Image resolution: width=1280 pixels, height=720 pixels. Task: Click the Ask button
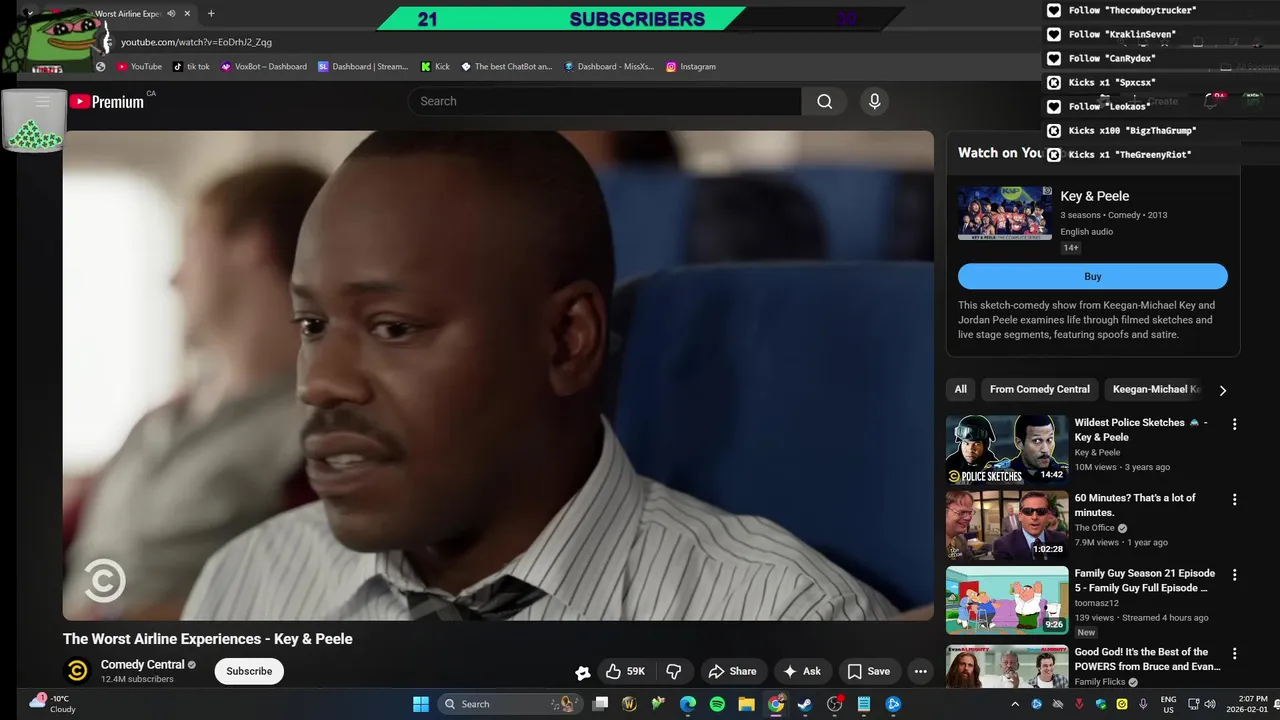click(x=802, y=671)
